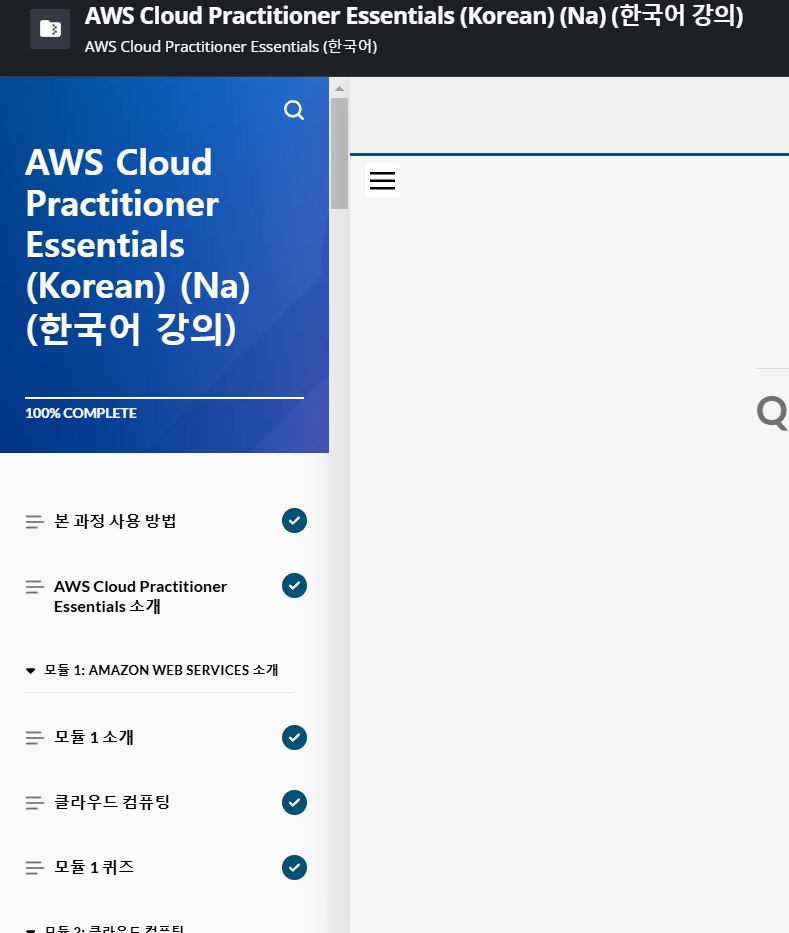Click lesson icon beside 클라우드 컴퓨팅

point(35,803)
